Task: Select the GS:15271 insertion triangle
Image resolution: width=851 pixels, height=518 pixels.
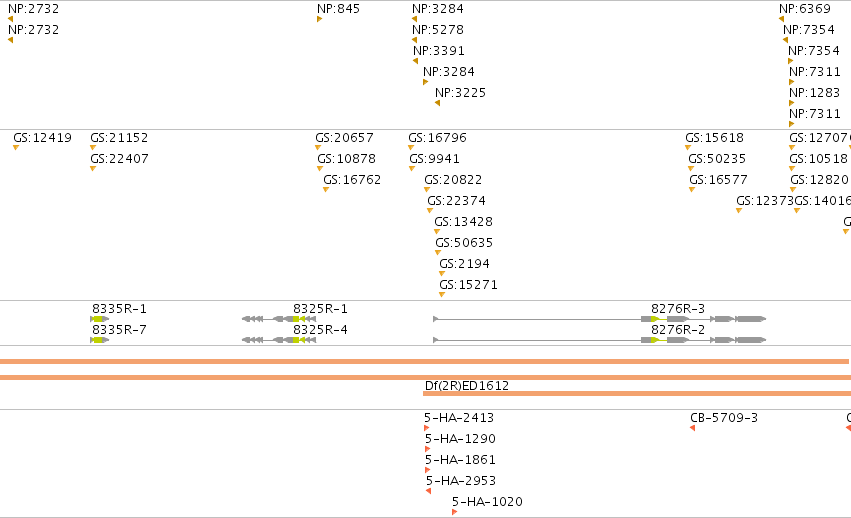Action: (x=442, y=295)
